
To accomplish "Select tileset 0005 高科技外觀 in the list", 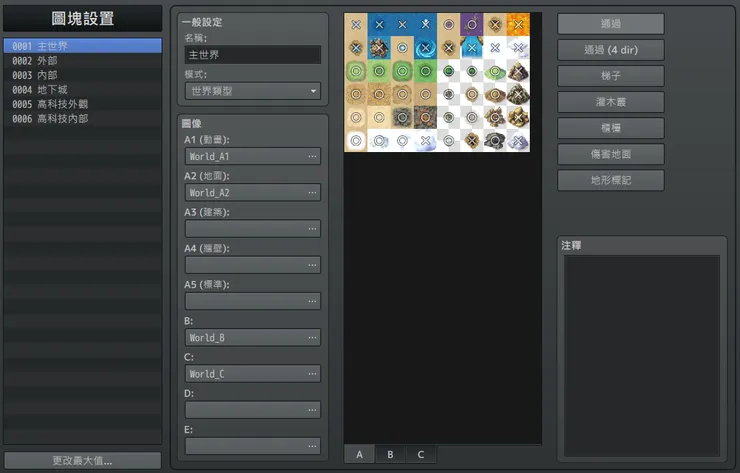I will (83, 104).
